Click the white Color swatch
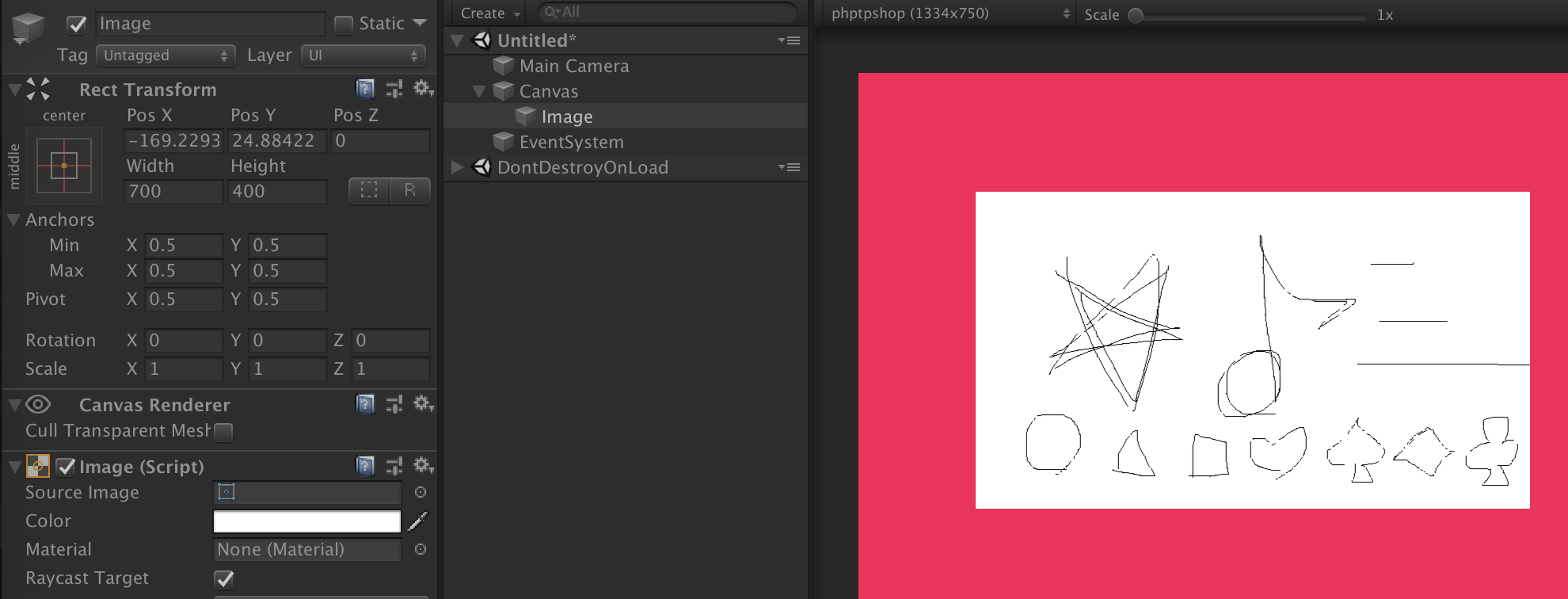 coord(306,521)
